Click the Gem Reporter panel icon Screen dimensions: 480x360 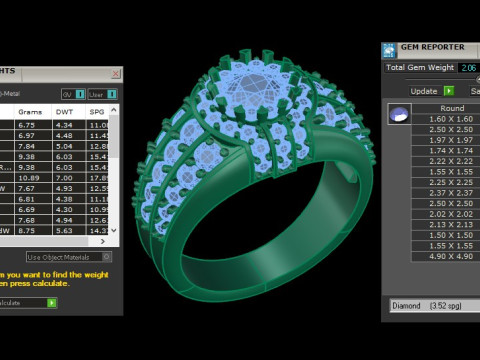pos(389,51)
